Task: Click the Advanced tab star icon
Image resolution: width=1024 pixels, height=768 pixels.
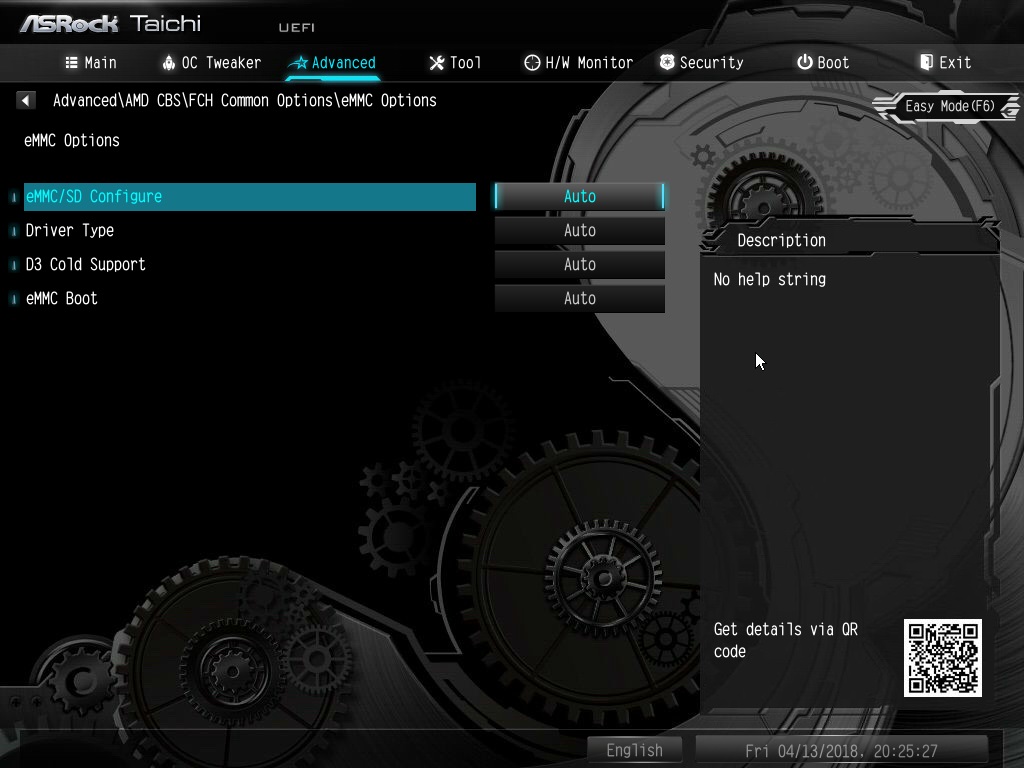Action: 299,63
